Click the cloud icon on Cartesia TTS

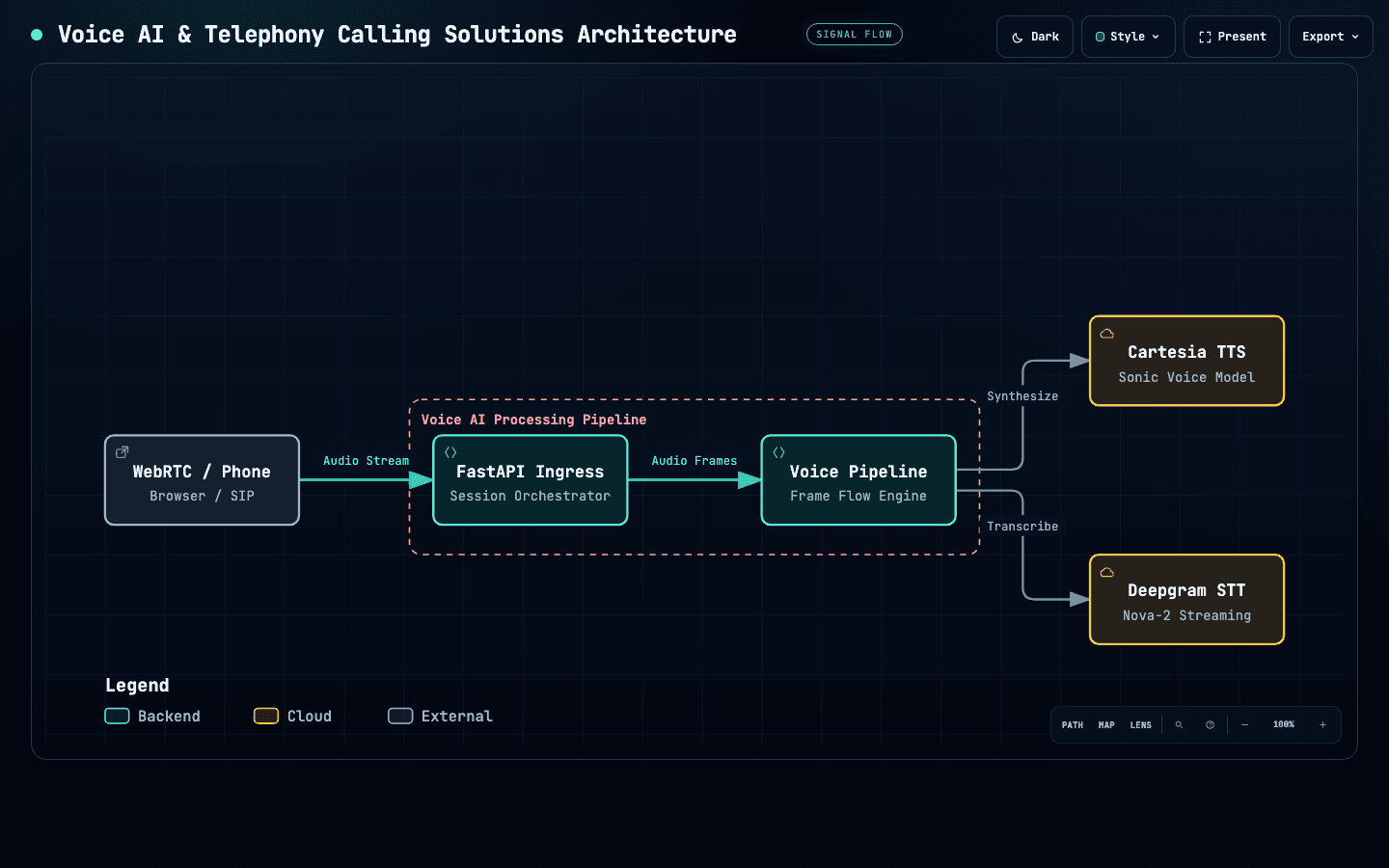1107,334
